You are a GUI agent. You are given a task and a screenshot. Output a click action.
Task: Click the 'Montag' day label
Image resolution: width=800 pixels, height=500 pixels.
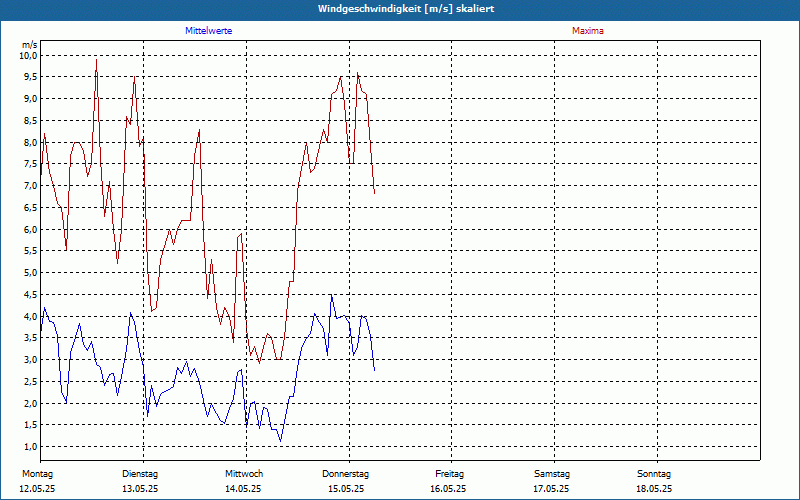point(37,474)
